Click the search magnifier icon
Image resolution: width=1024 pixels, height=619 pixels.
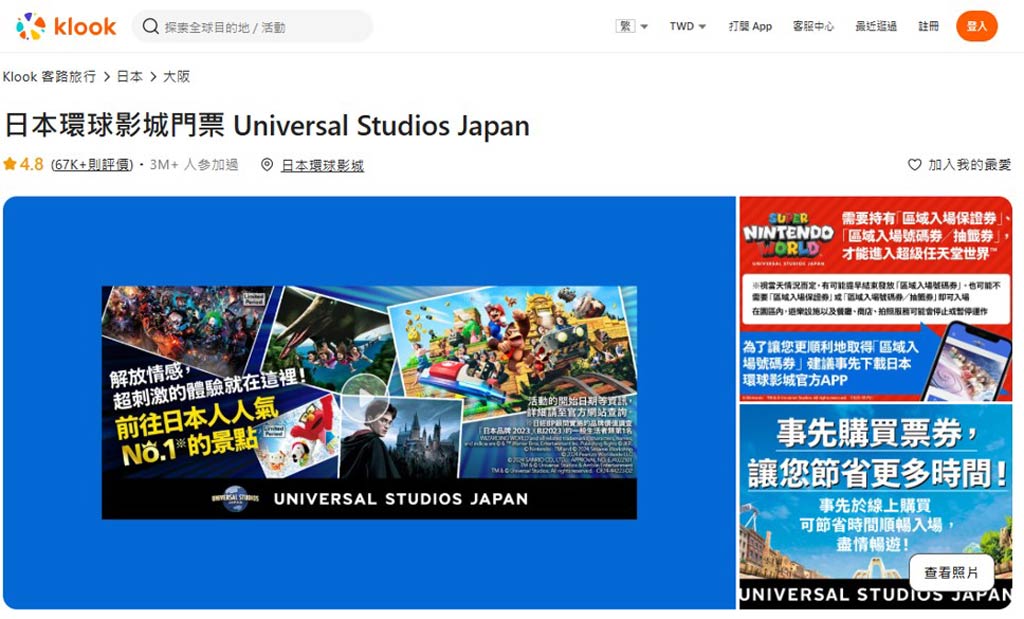pyautogui.click(x=150, y=27)
